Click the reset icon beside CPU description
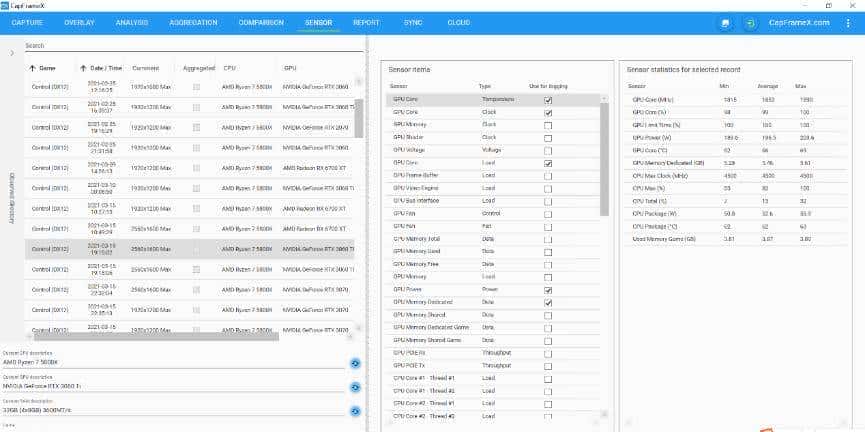Viewport: 865px width, 432px height. point(355,363)
